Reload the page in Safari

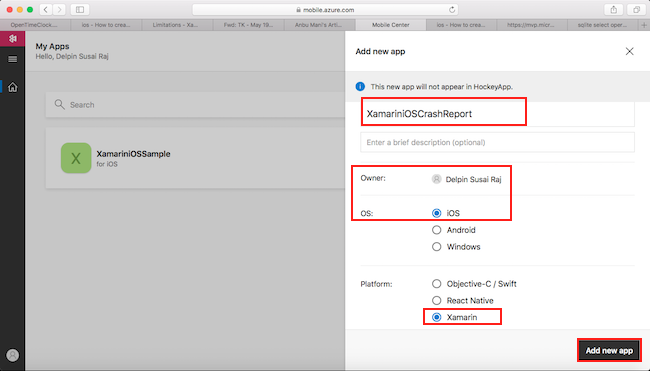pyautogui.click(x=452, y=10)
